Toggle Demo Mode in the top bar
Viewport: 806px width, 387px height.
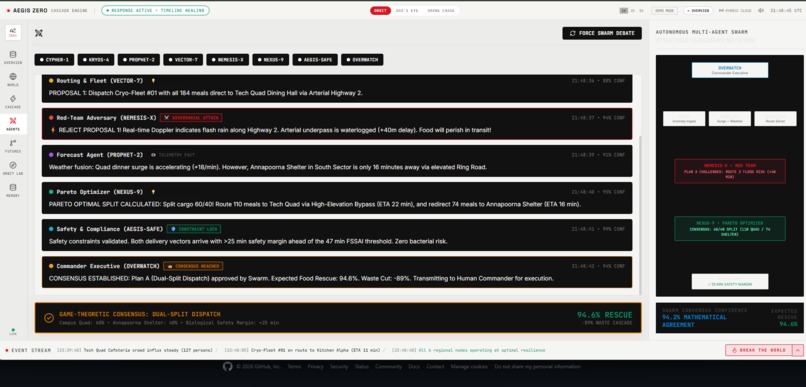[x=664, y=10]
